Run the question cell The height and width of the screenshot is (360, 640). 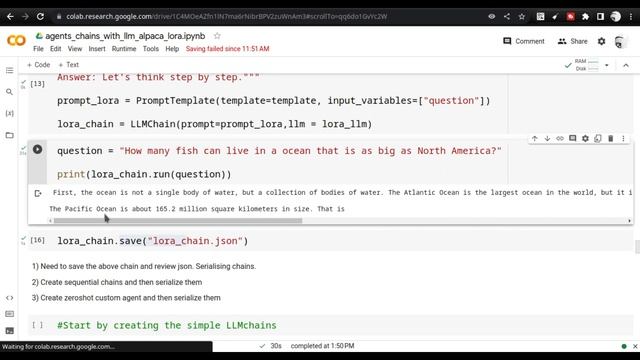[38, 149]
